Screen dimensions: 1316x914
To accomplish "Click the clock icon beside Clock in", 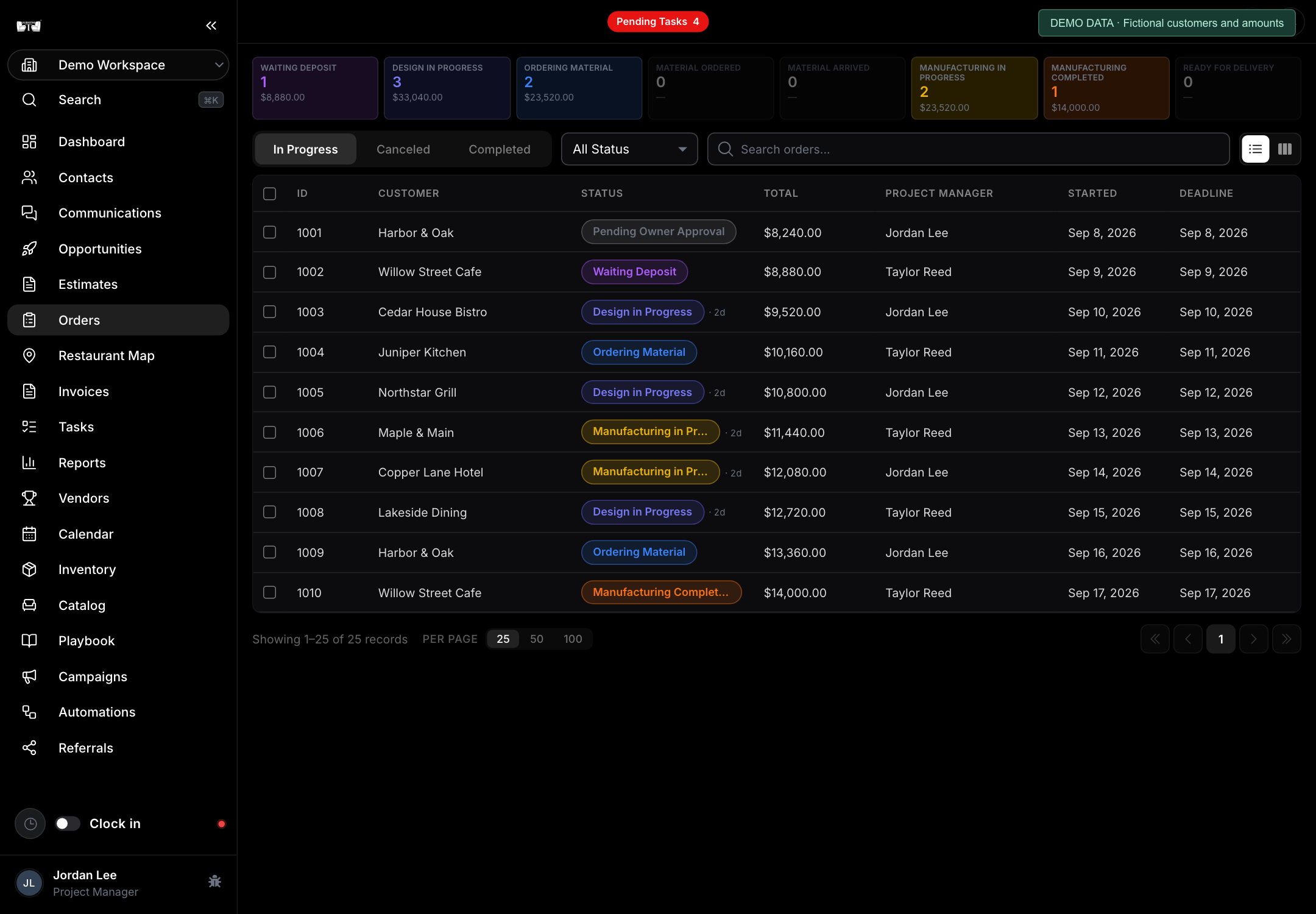I will click(x=30, y=824).
